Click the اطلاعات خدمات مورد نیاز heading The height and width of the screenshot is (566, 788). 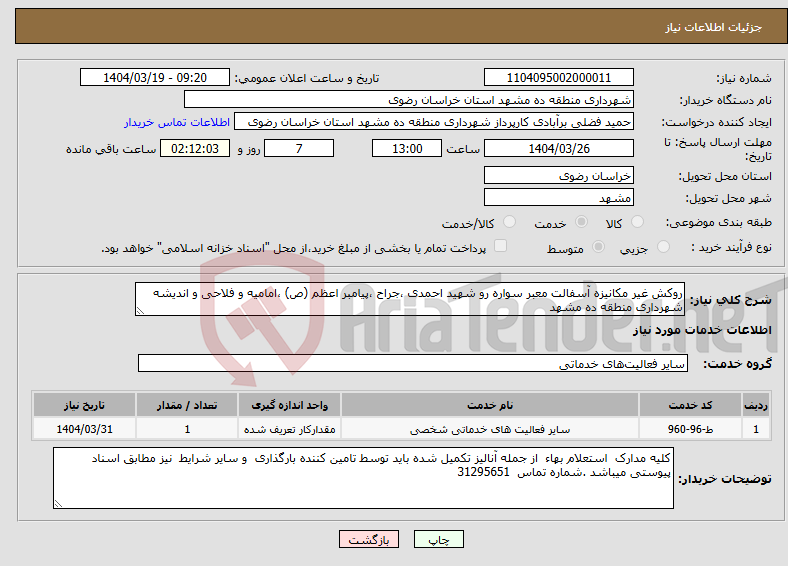click(x=702, y=330)
